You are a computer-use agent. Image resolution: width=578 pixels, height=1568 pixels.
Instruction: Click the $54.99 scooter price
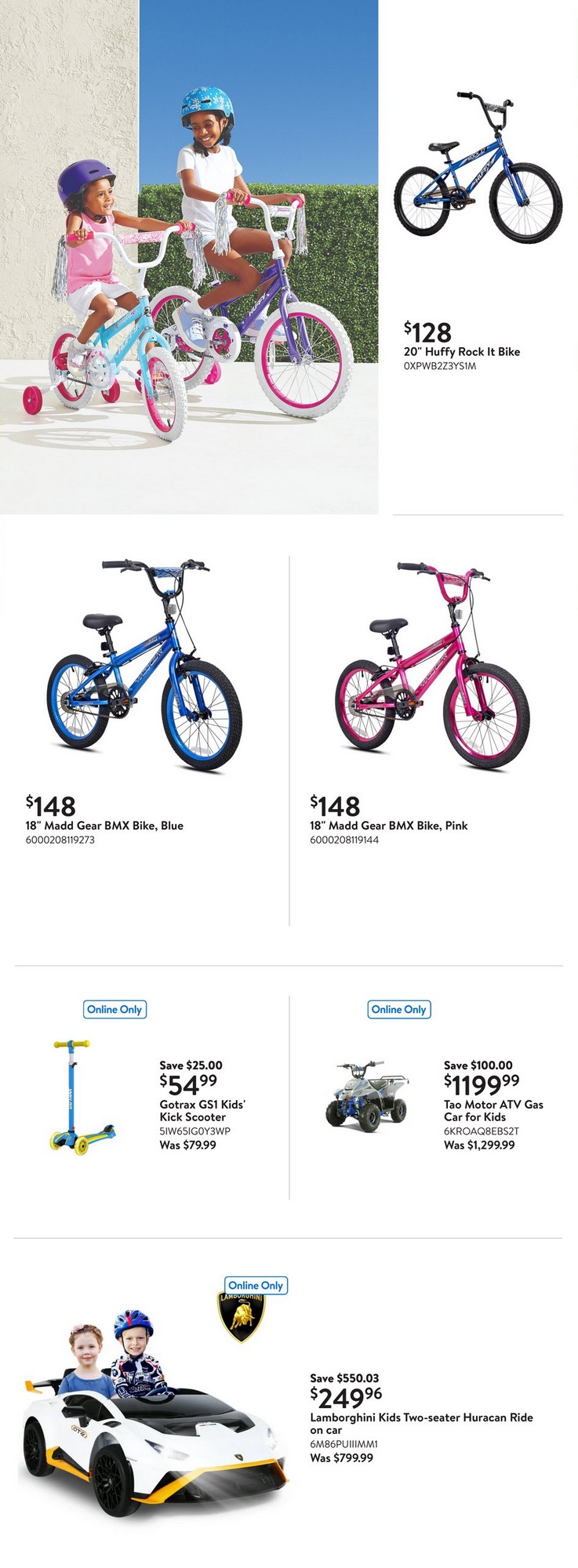coord(188,1084)
